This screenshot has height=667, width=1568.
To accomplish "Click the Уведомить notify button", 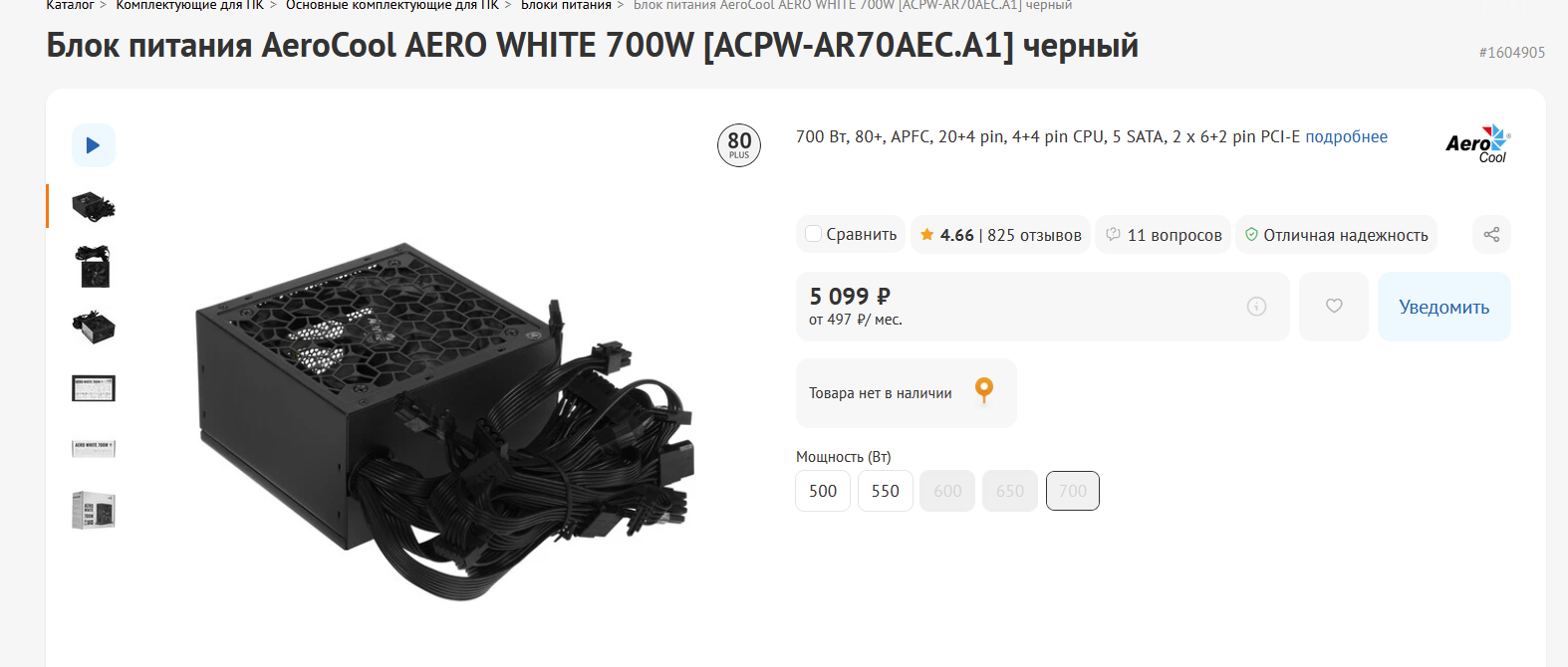I will (x=1444, y=307).
